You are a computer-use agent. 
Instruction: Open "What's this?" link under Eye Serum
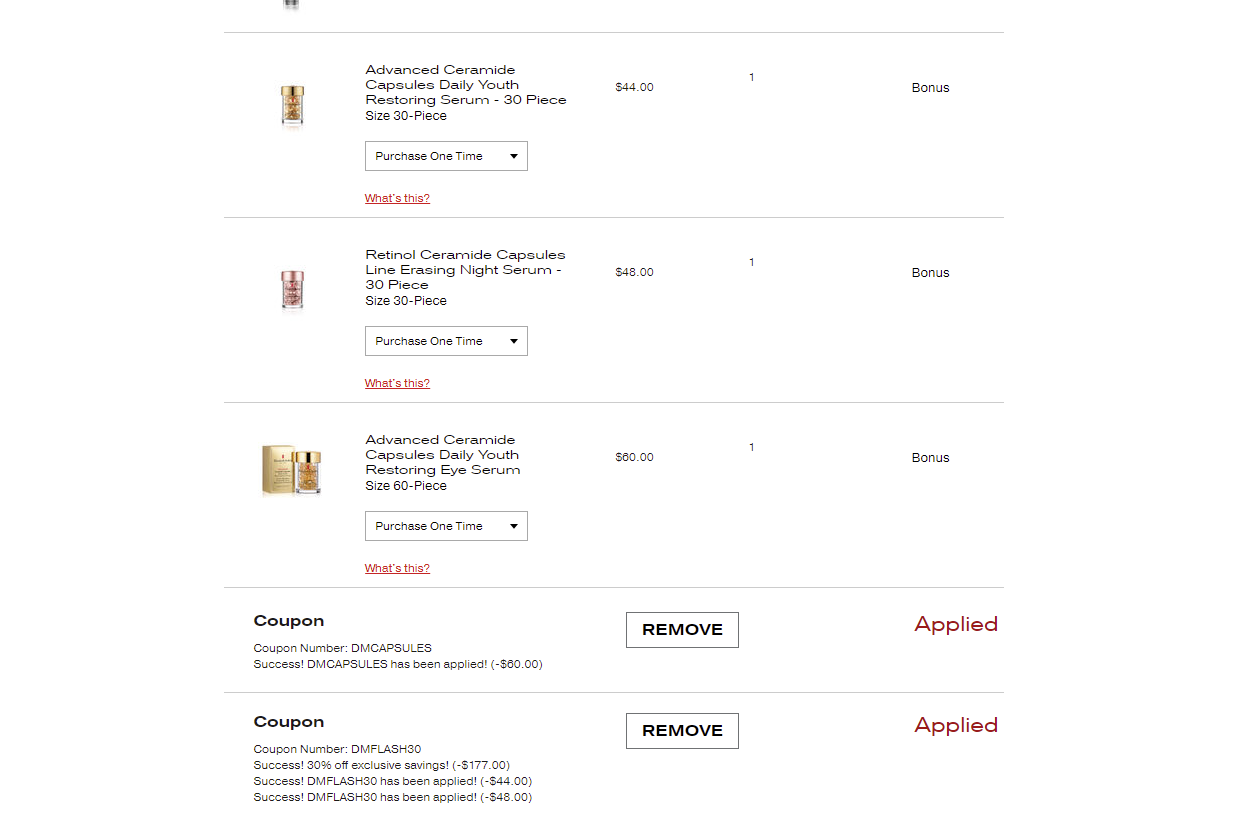click(397, 568)
